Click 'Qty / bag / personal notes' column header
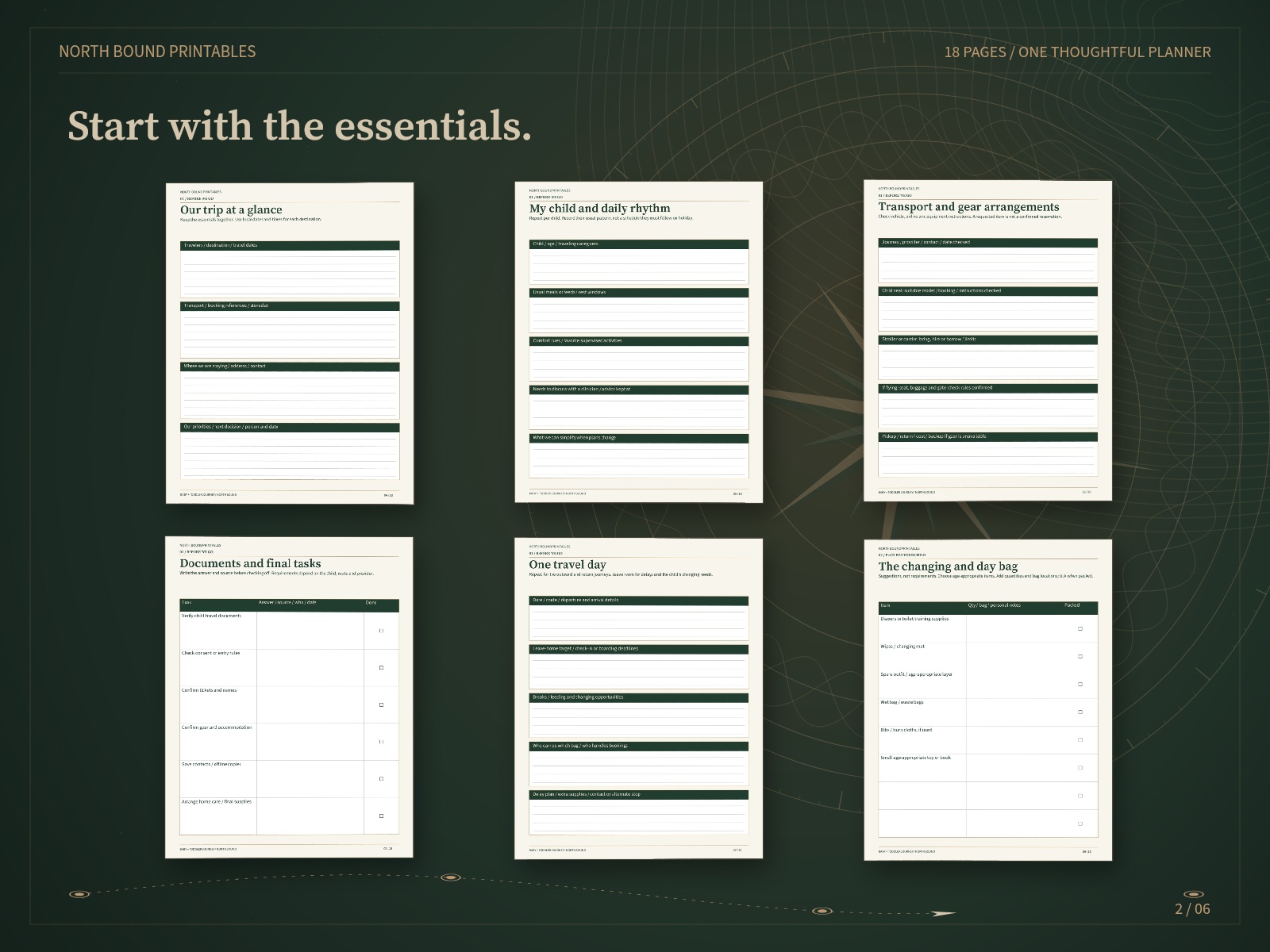Screen dimensions: 1270x952 [995, 605]
